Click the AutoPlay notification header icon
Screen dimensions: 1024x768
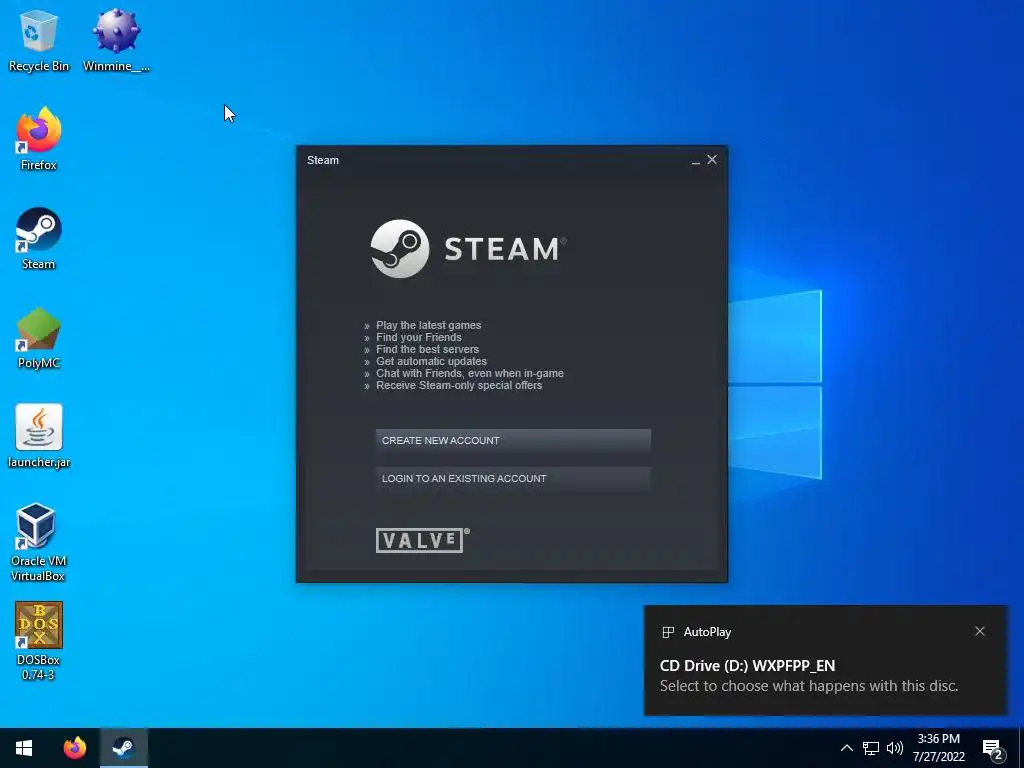tap(668, 632)
